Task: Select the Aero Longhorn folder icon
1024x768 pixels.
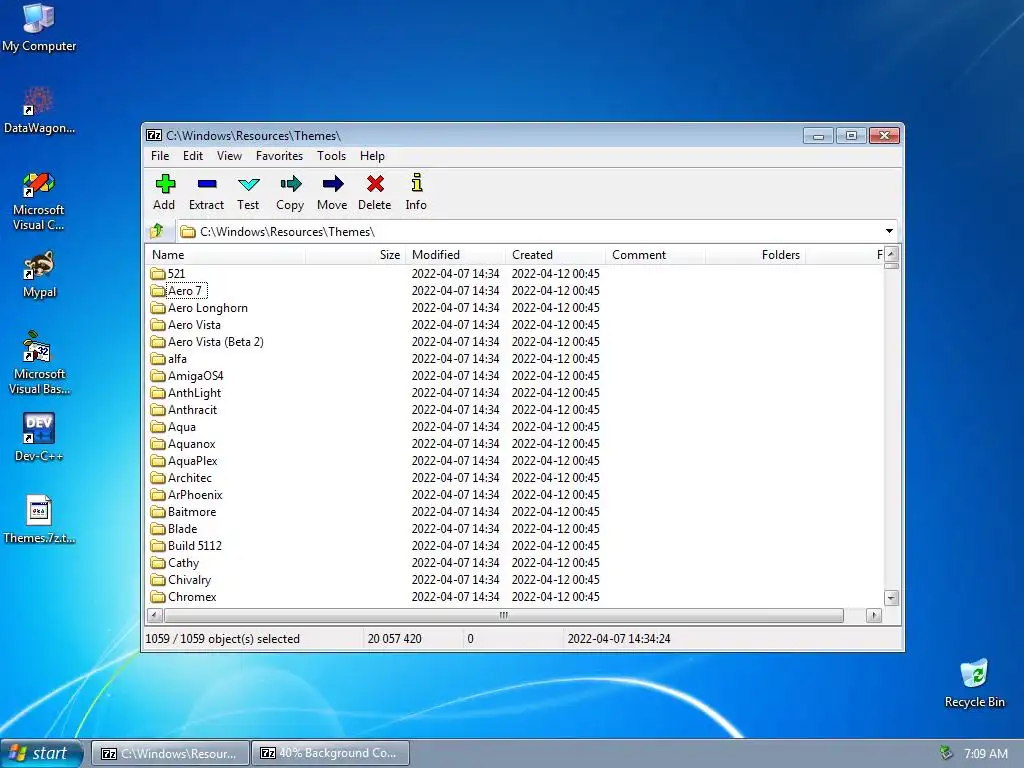Action: tap(157, 307)
